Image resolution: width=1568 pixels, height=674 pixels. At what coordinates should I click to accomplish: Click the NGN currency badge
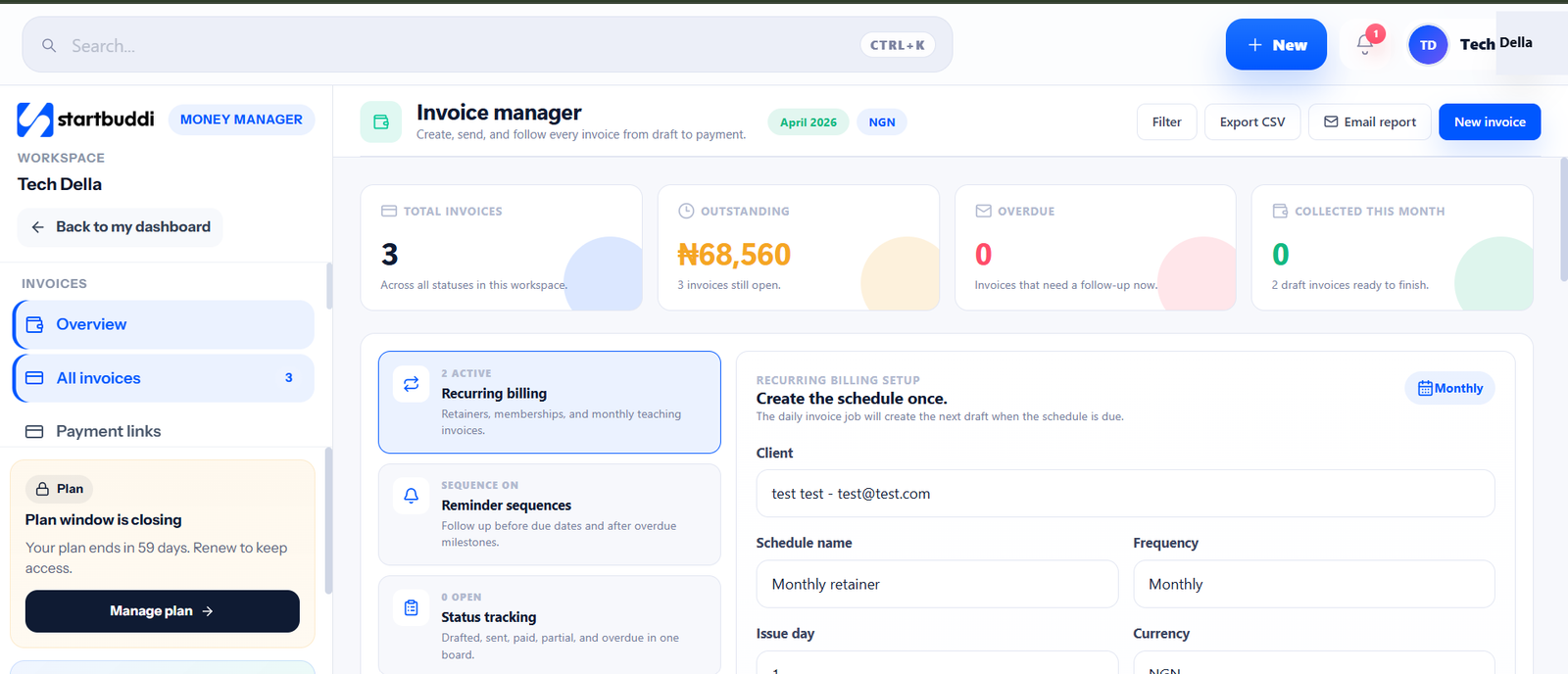(x=882, y=122)
